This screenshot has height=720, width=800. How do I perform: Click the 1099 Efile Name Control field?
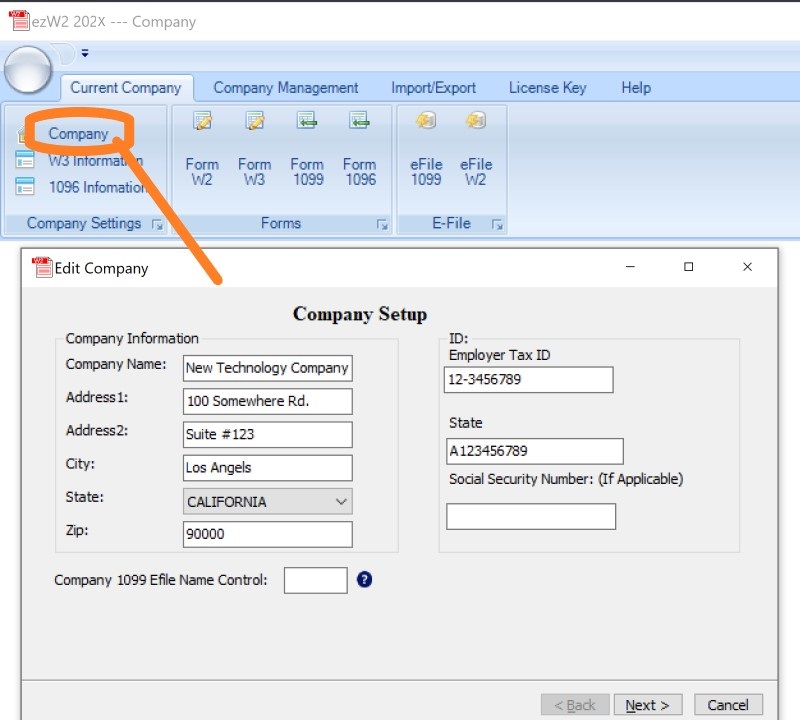tap(315, 580)
